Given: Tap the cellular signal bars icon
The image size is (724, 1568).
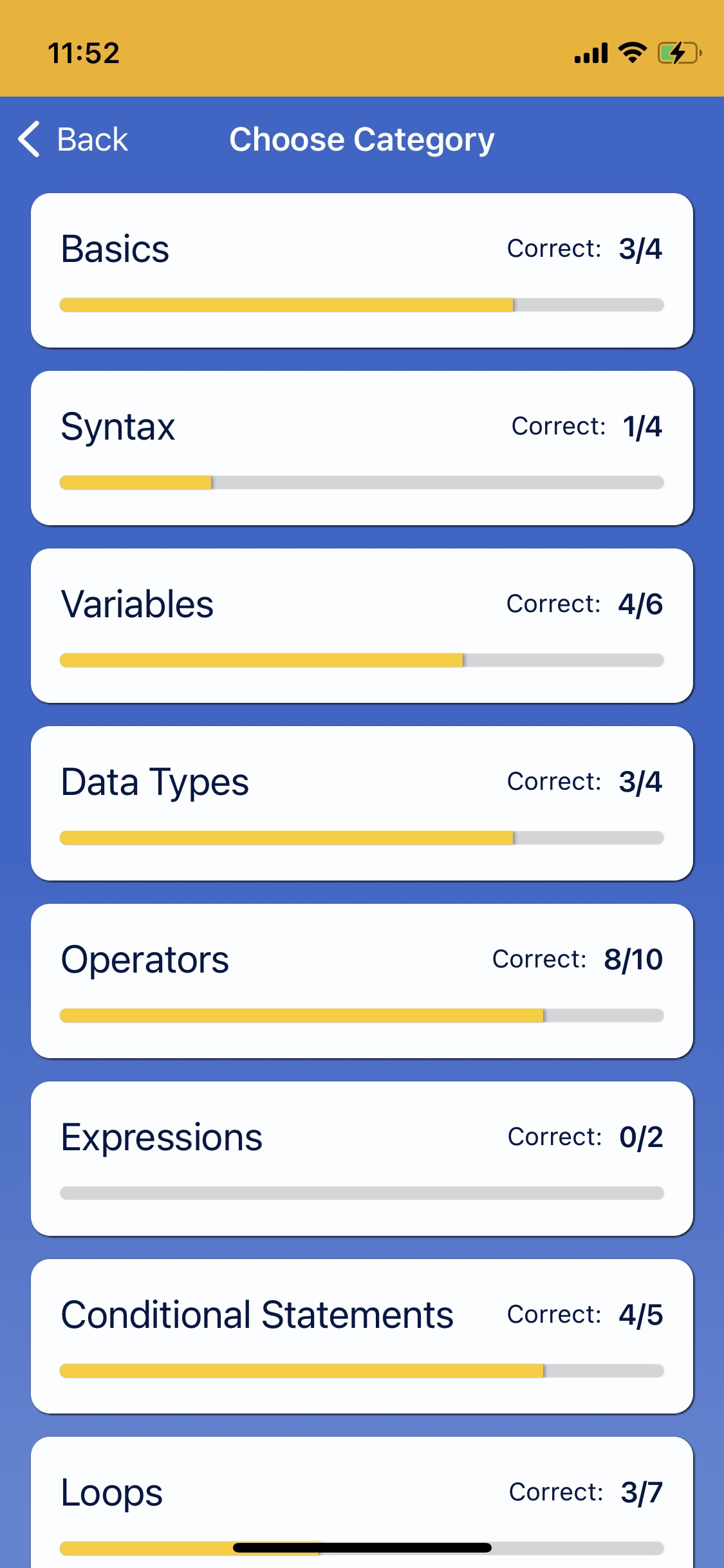Looking at the screenshot, I should (591, 53).
